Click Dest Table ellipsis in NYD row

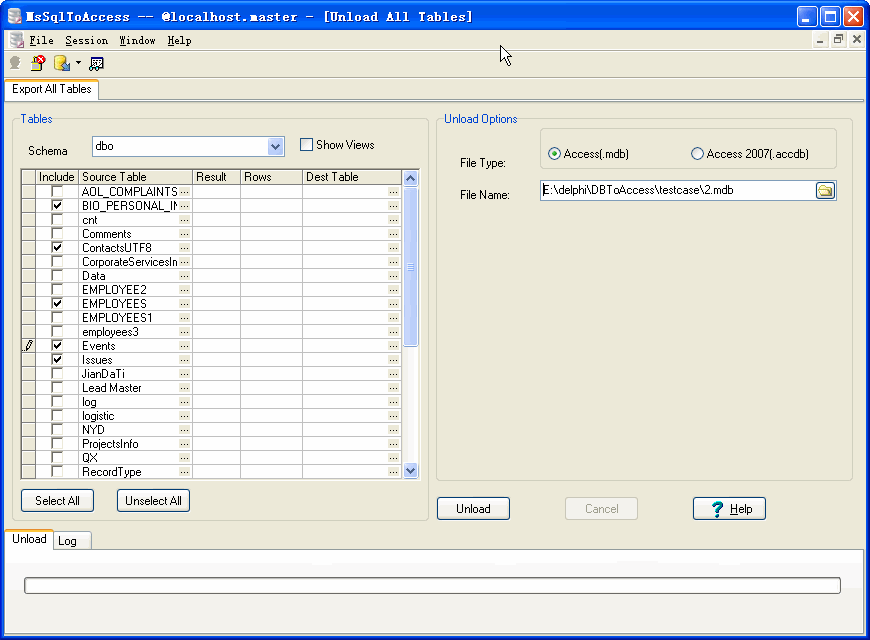click(x=394, y=430)
